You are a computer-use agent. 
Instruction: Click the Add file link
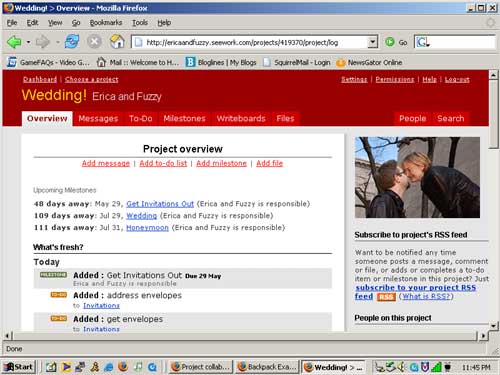269,163
